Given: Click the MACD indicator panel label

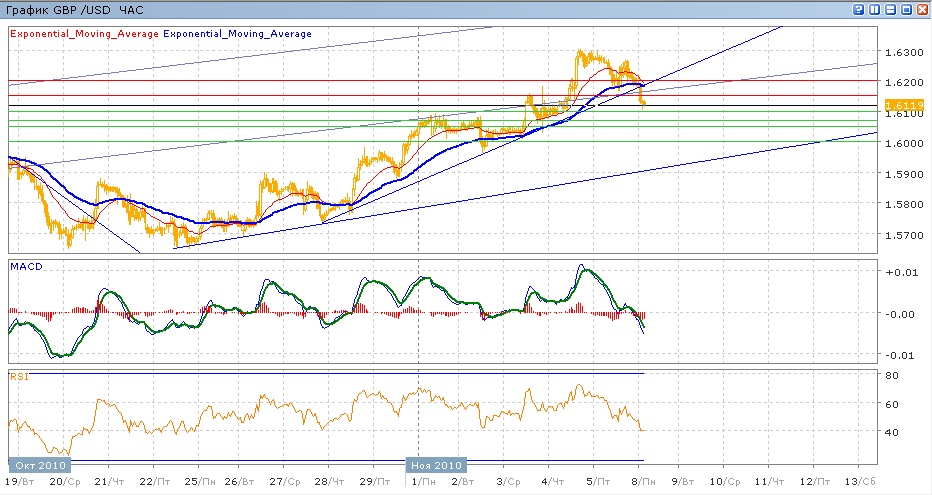Looking at the screenshot, I should (x=25, y=265).
